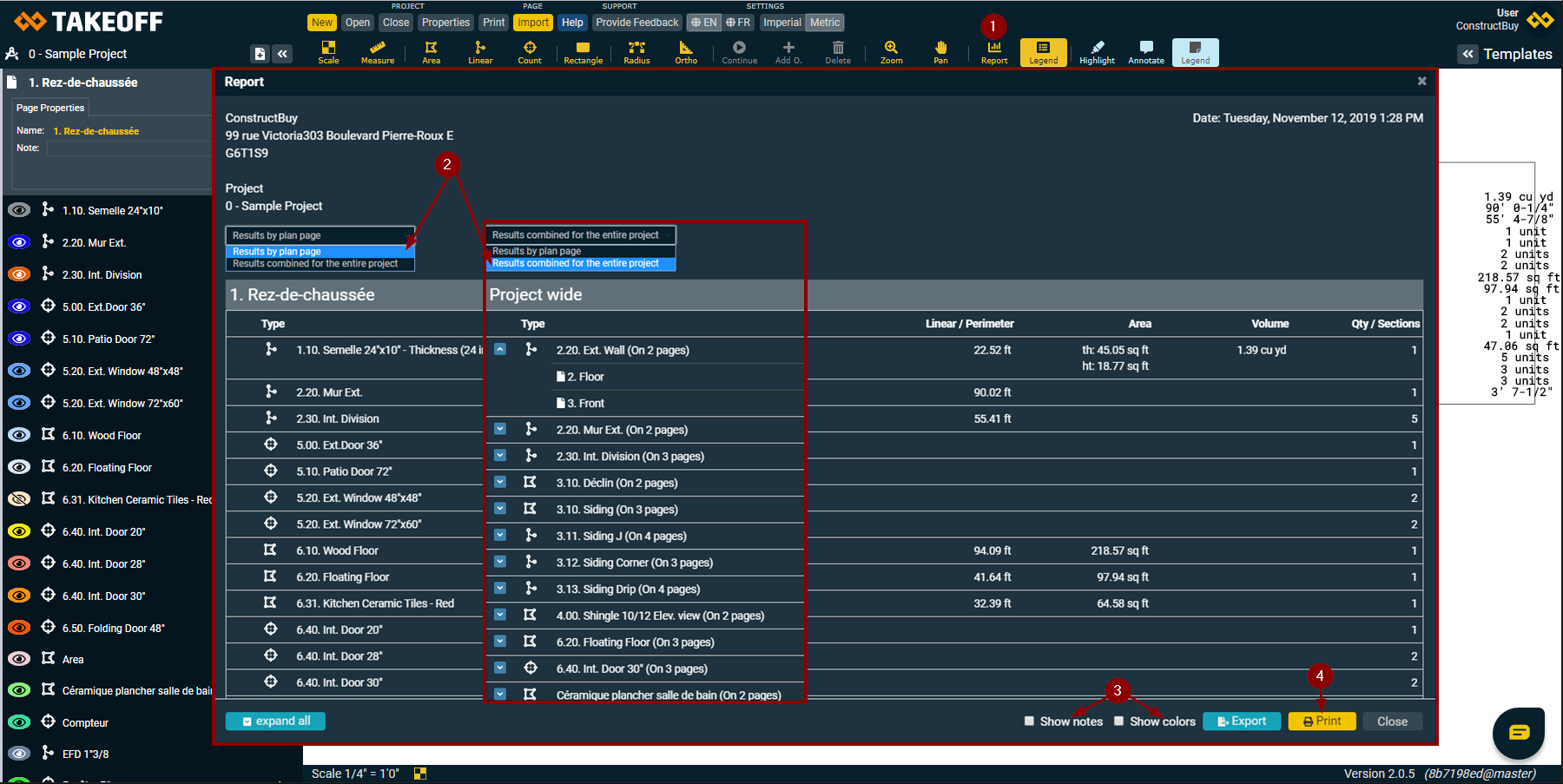This screenshot has width=1563, height=784.
Task: Enable the Show notes checkbox
Action: pos(1029,721)
